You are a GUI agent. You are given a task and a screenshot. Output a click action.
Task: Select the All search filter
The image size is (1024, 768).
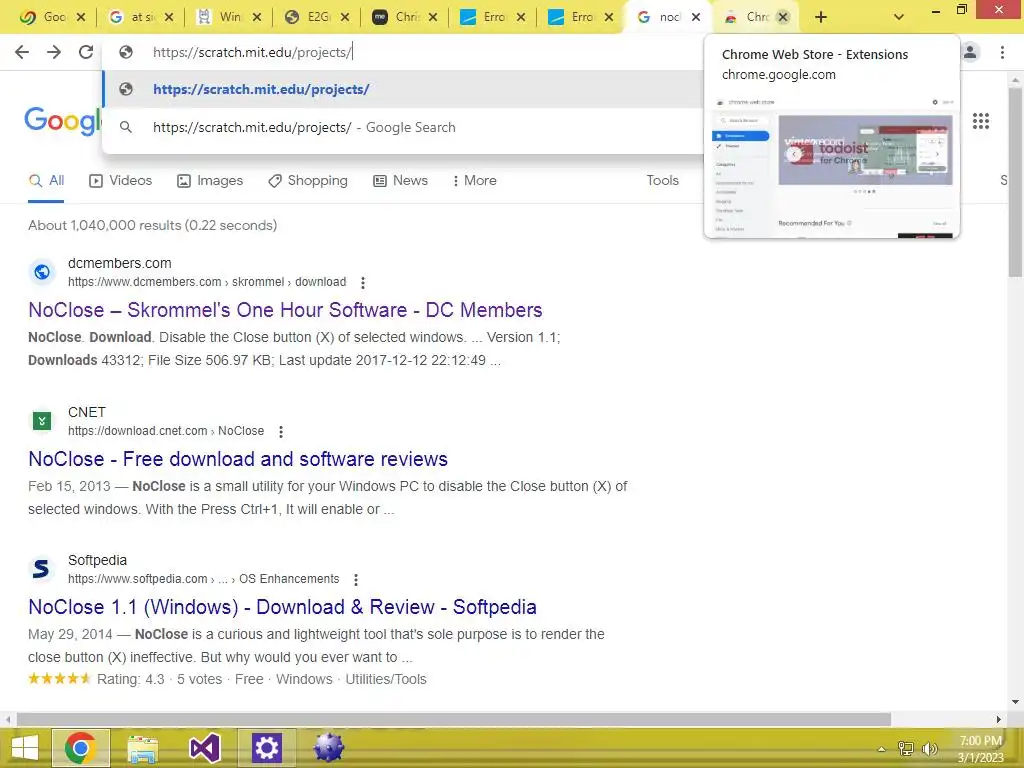[46, 180]
